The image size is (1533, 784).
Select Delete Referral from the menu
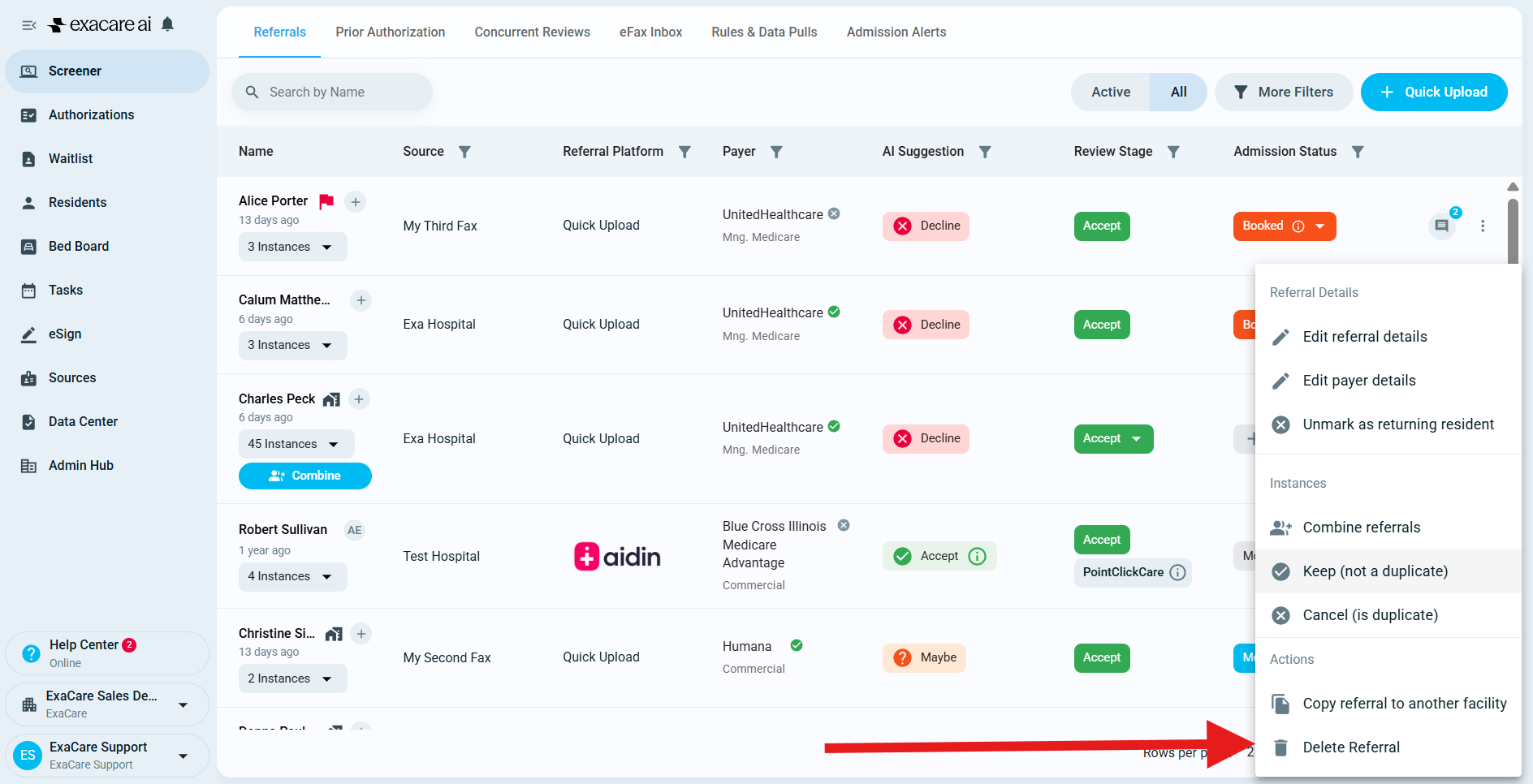point(1388,747)
